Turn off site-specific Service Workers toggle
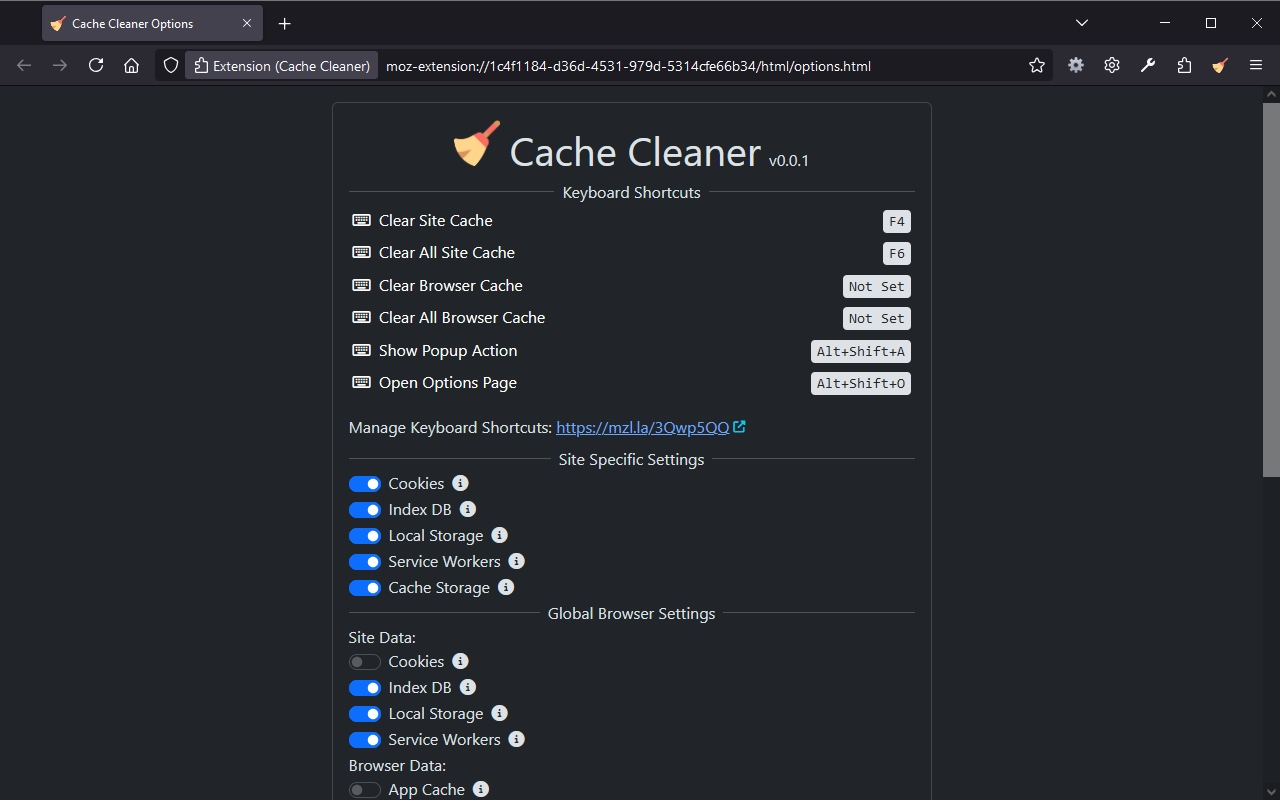The width and height of the screenshot is (1280, 800). [x=365, y=562]
